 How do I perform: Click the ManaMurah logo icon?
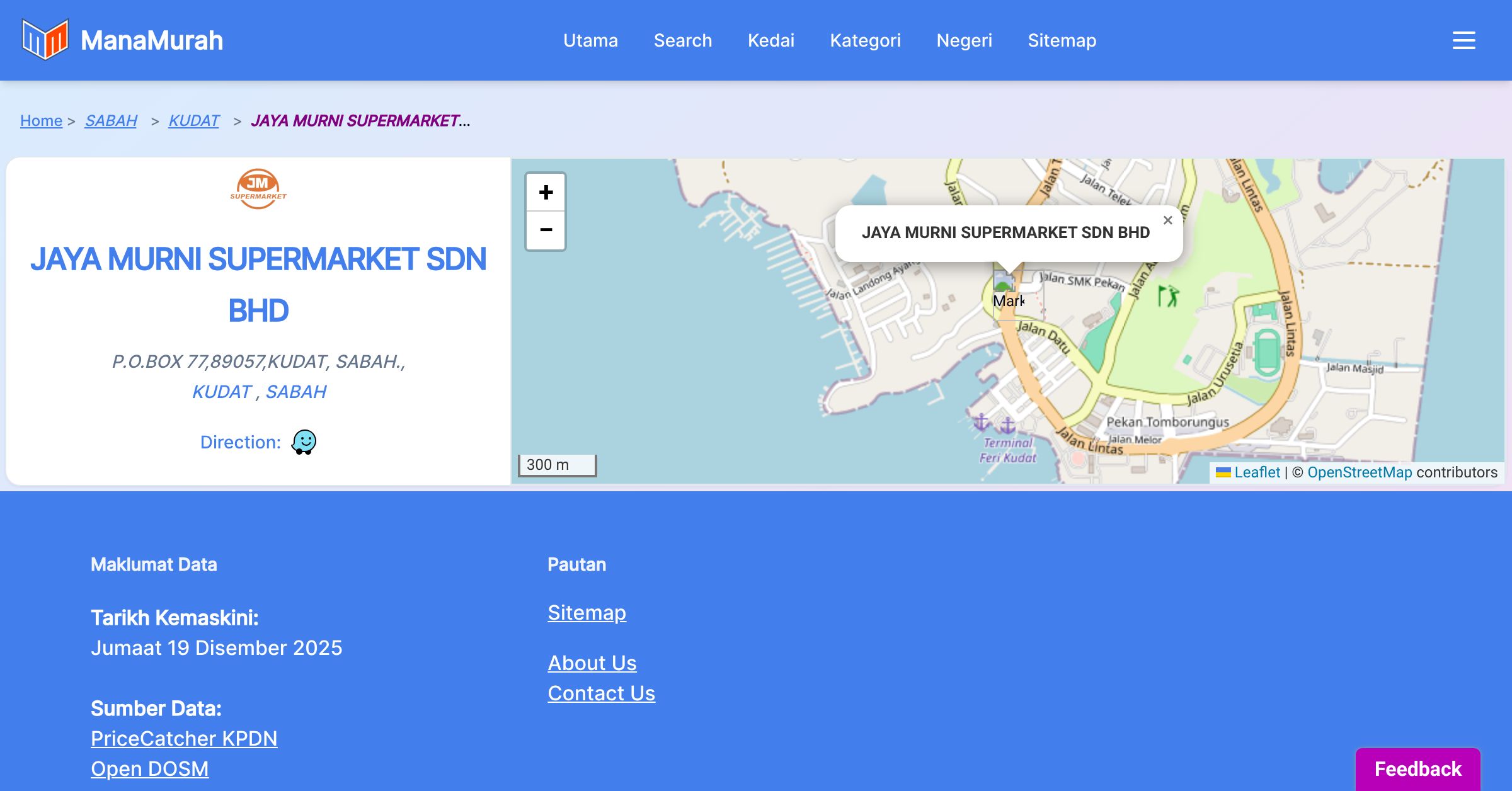45,40
